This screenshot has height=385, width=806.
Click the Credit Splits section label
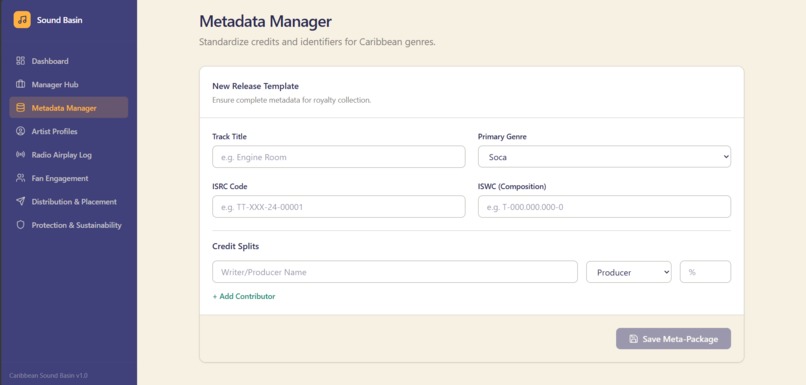point(235,246)
